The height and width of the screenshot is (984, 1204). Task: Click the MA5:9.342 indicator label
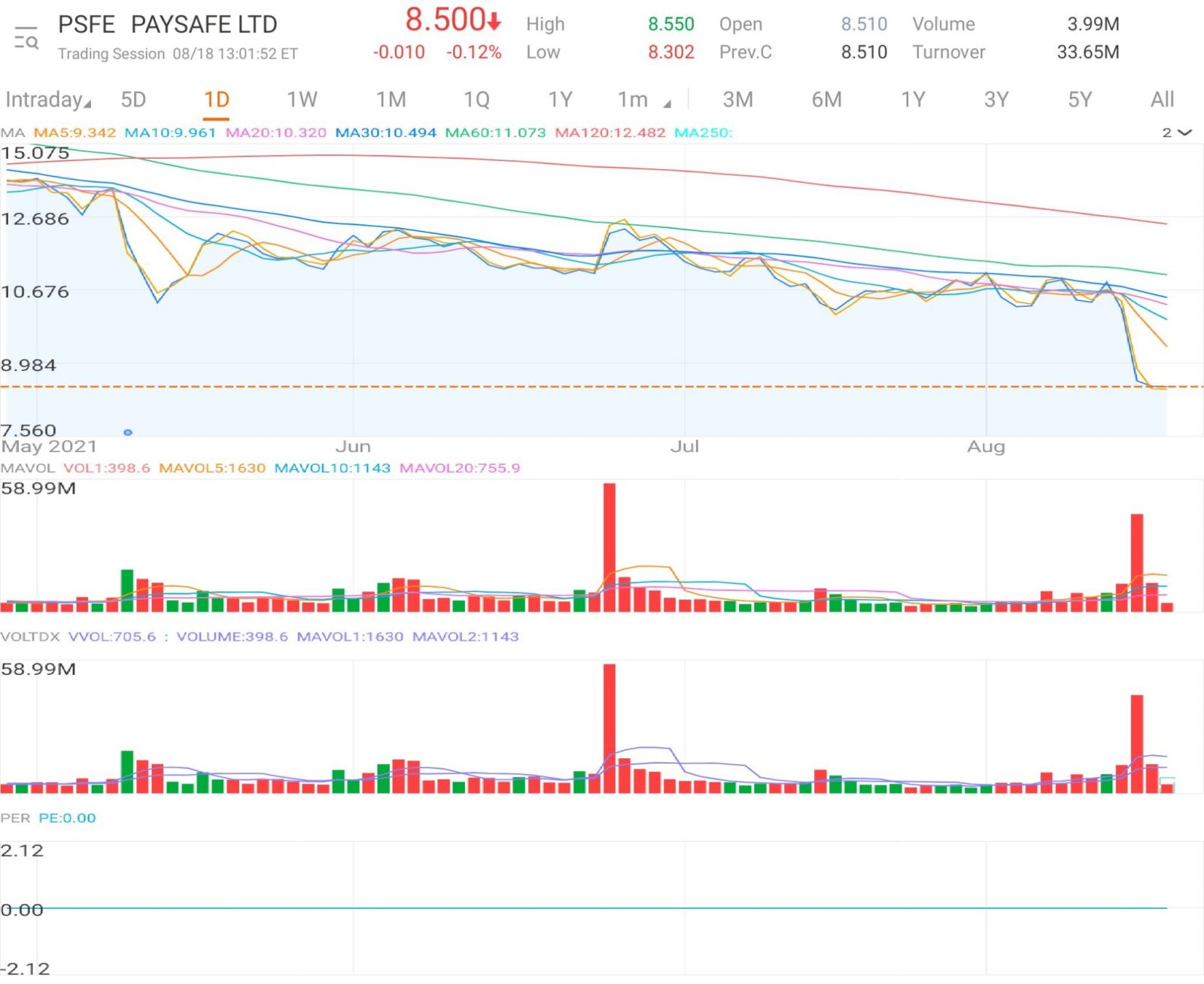click(74, 133)
